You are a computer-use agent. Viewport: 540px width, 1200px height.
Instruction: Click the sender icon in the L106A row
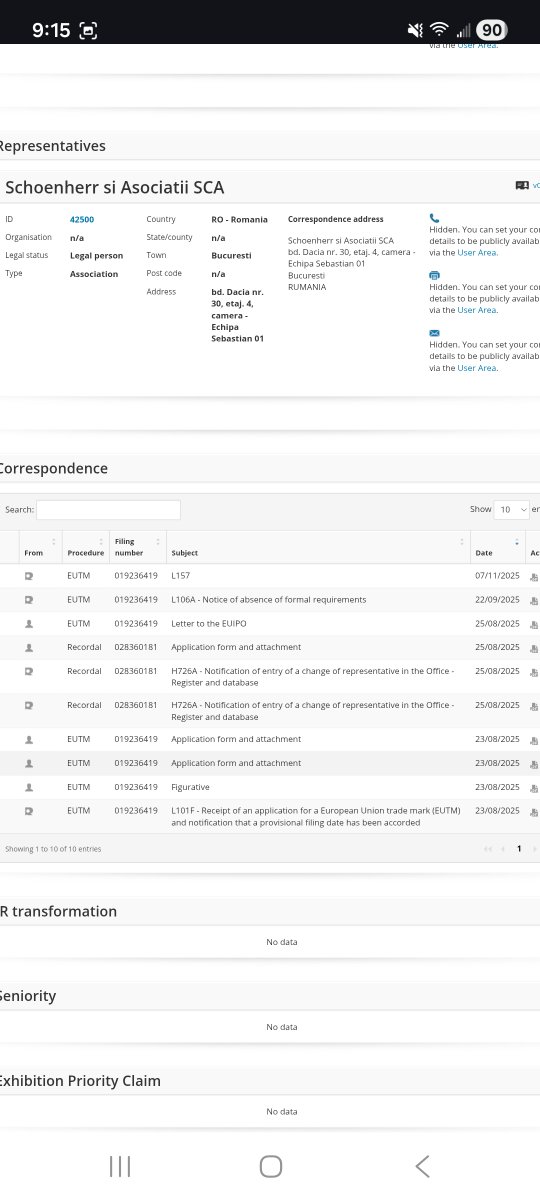tap(29, 600)
